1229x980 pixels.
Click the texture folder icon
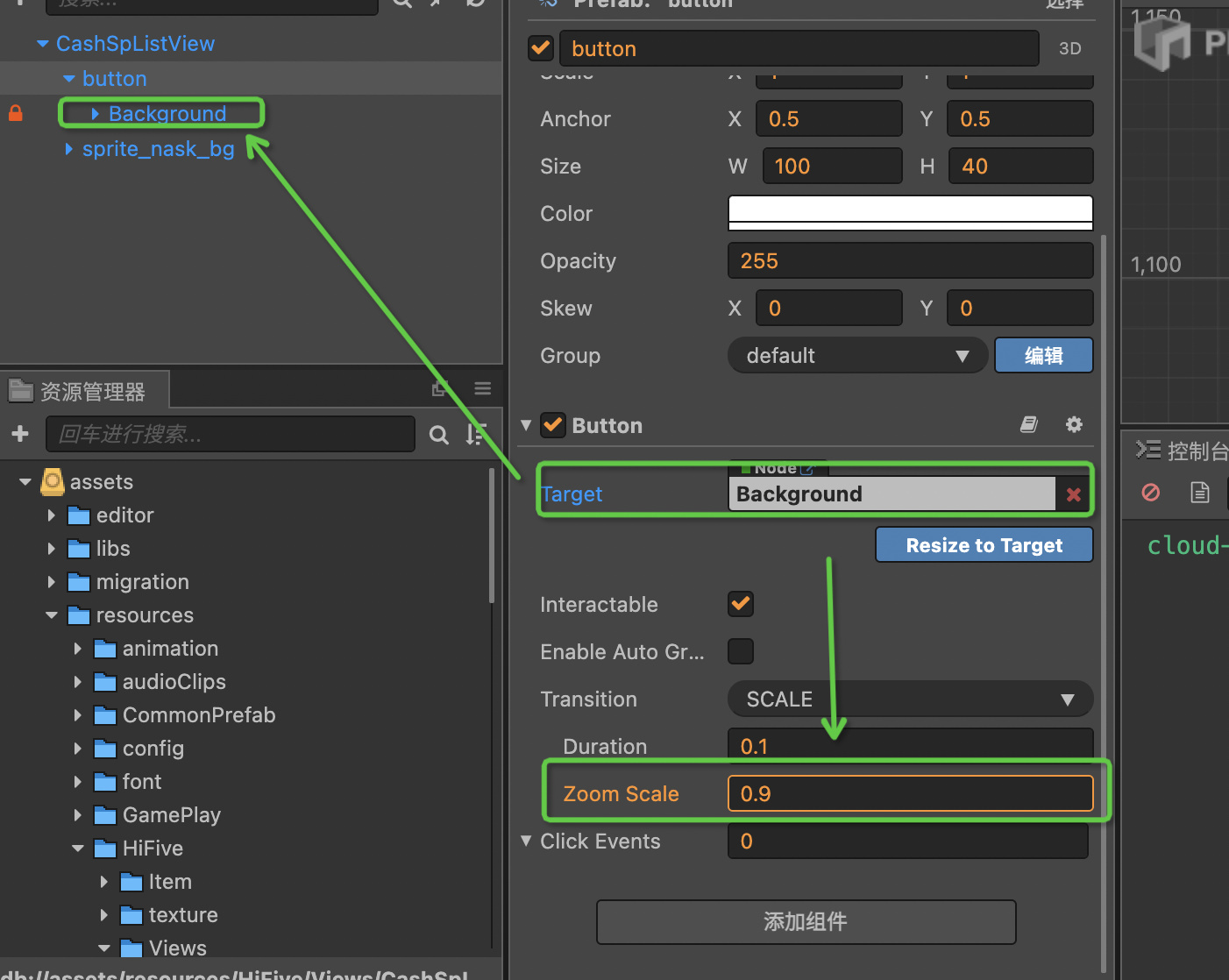pos(131,915)
